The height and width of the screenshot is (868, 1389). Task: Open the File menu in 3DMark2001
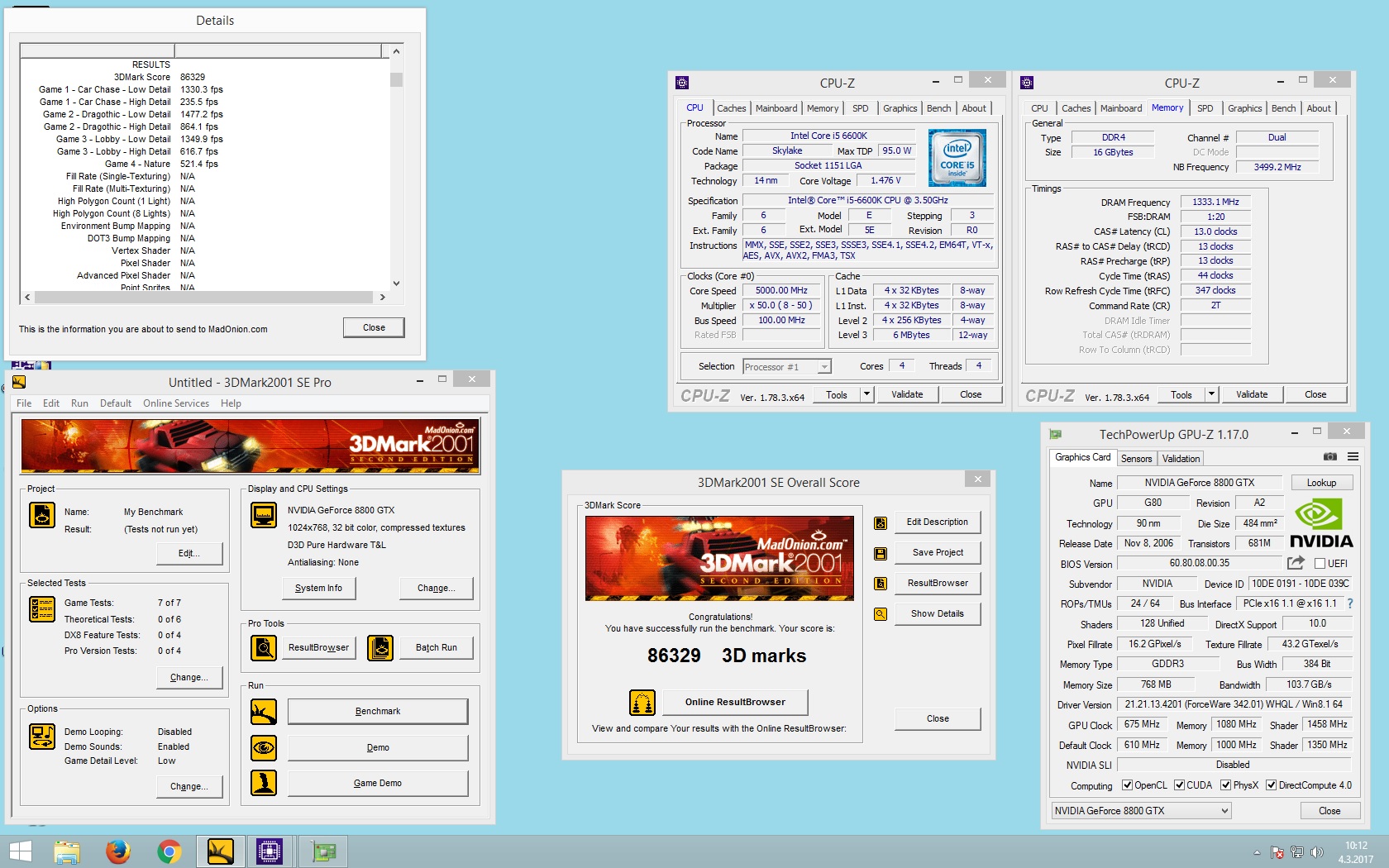(24, 403)
